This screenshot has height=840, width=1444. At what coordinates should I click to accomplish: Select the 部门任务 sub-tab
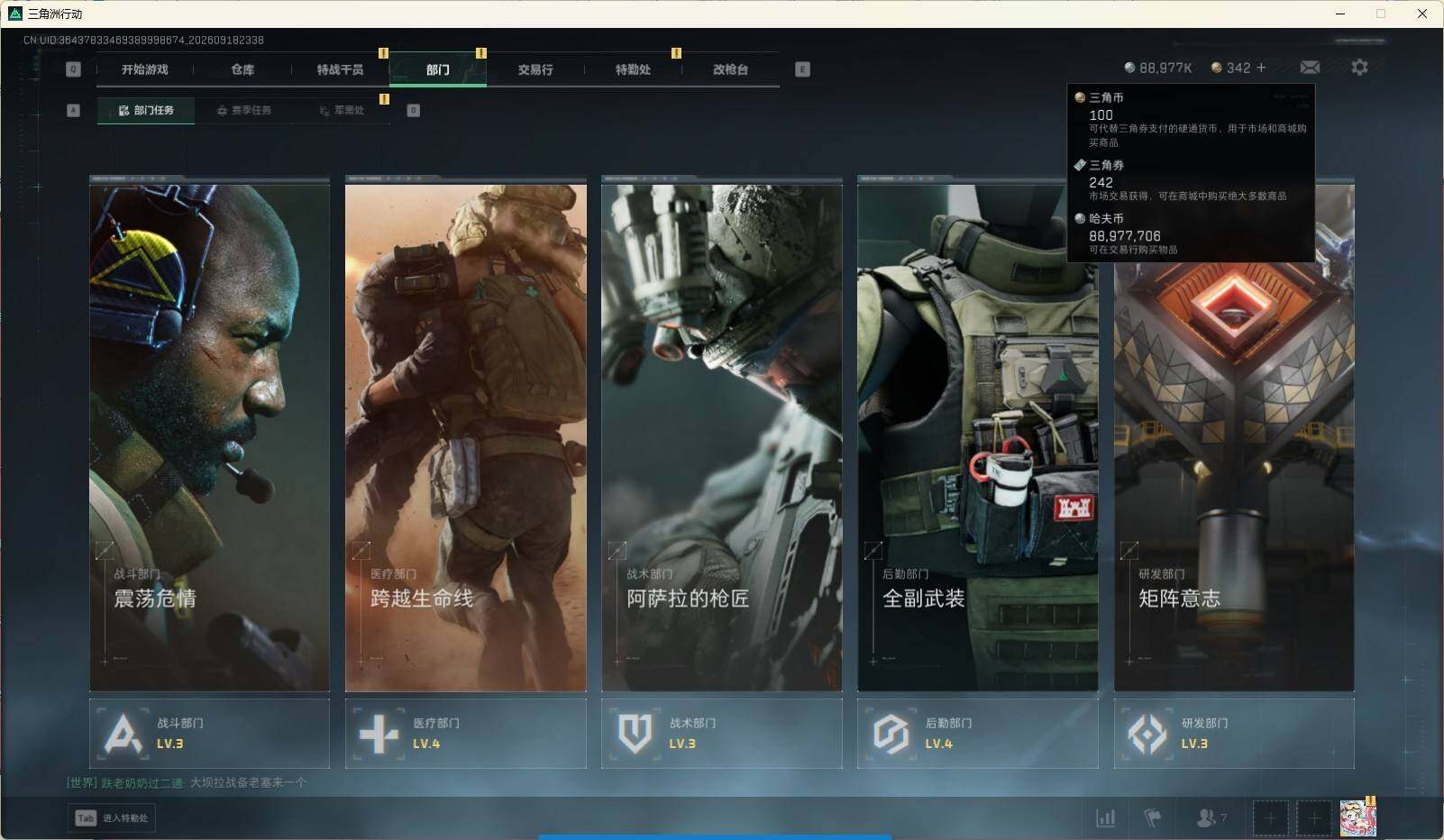(x=146, y=110)
